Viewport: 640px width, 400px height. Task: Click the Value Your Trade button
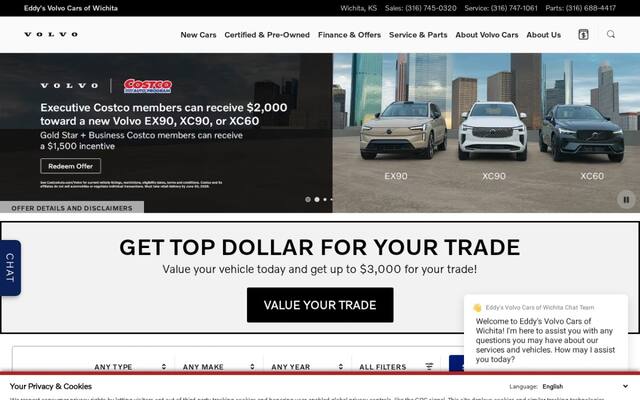320,305
